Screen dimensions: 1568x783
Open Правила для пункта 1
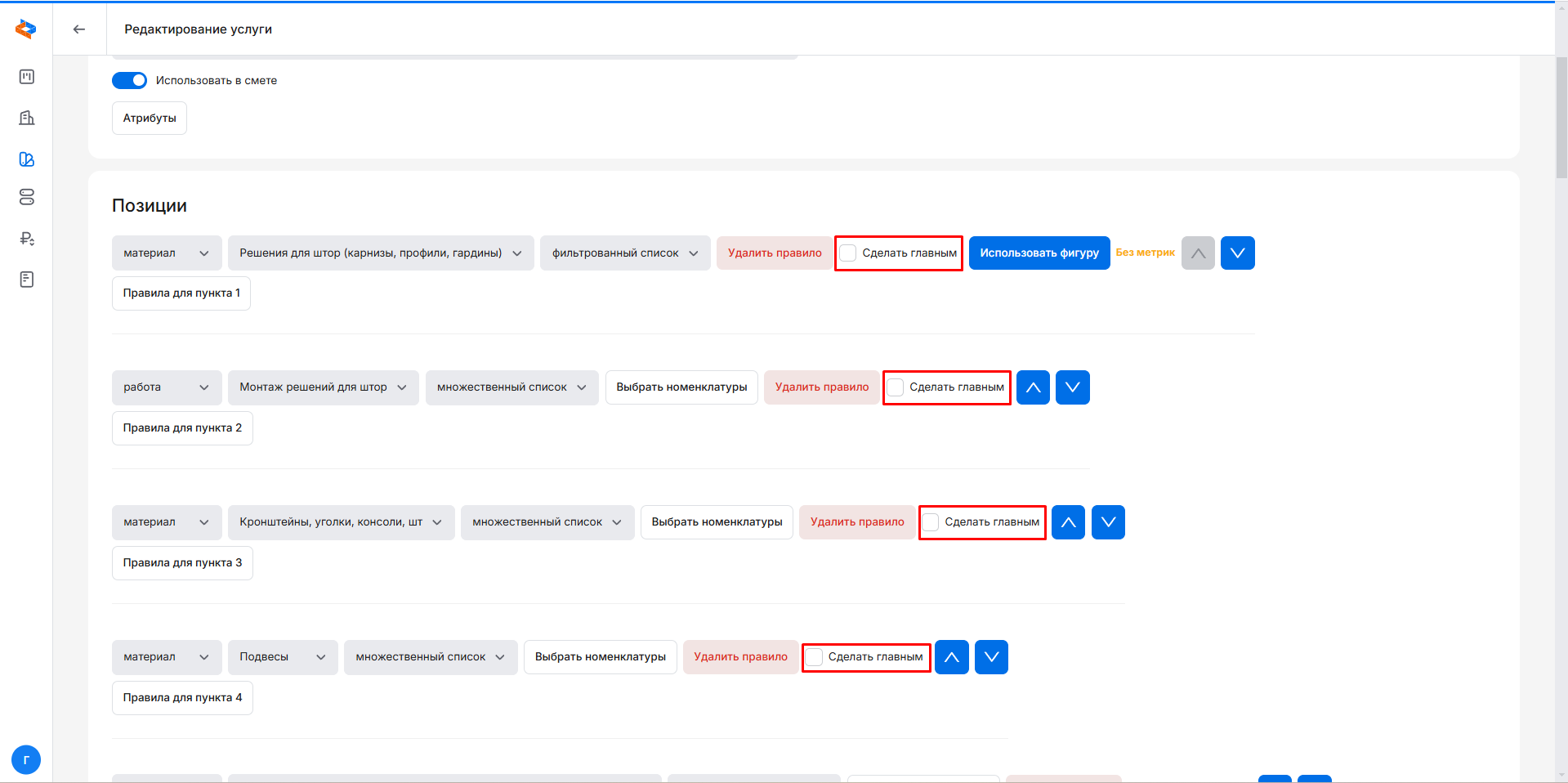(x=181, y=293)
